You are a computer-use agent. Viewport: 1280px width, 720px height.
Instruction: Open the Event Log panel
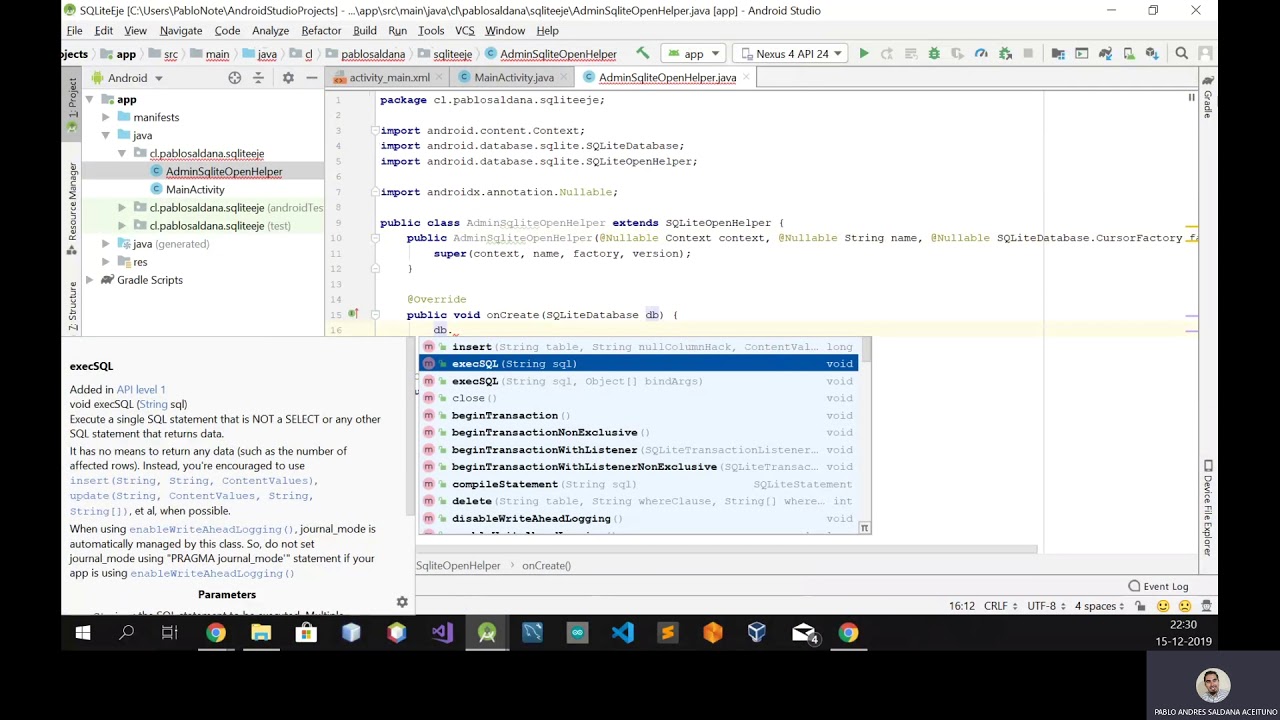(x=1158, y=586)
